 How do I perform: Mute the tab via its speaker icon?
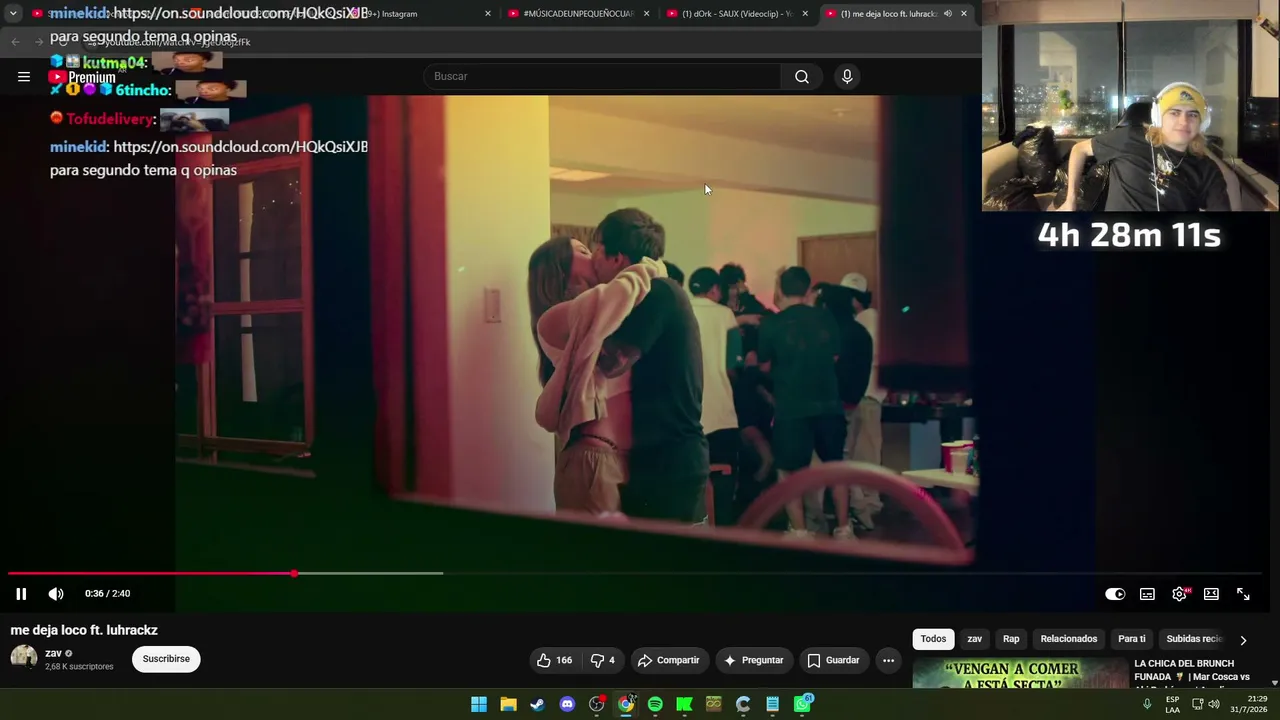(x=947, y=14)
